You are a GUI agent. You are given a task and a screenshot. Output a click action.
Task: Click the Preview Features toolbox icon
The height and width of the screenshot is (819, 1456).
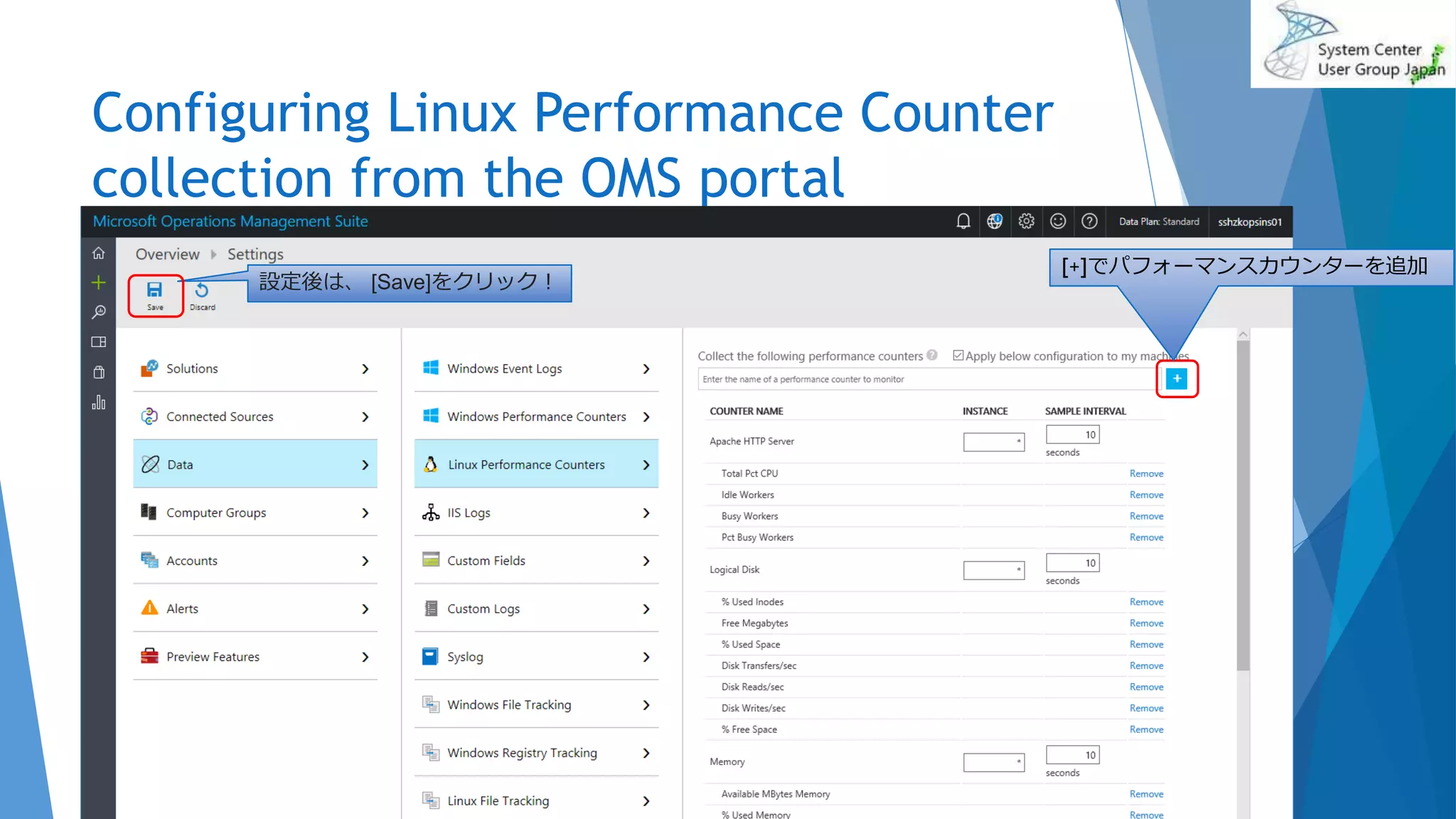[149, 656]
